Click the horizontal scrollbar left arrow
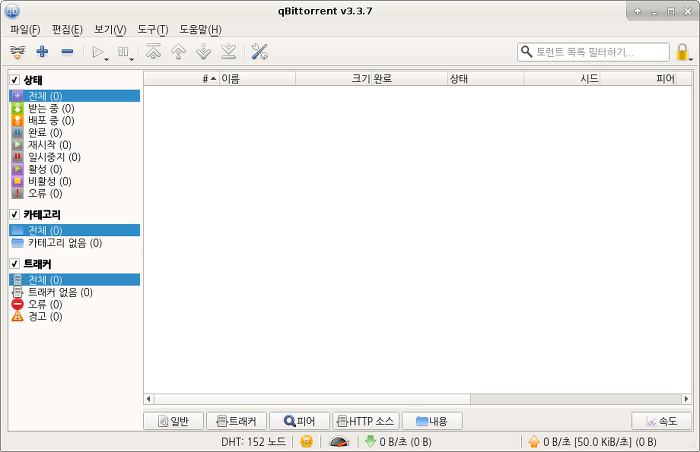 pyautogui.click(x=149, y=398)
